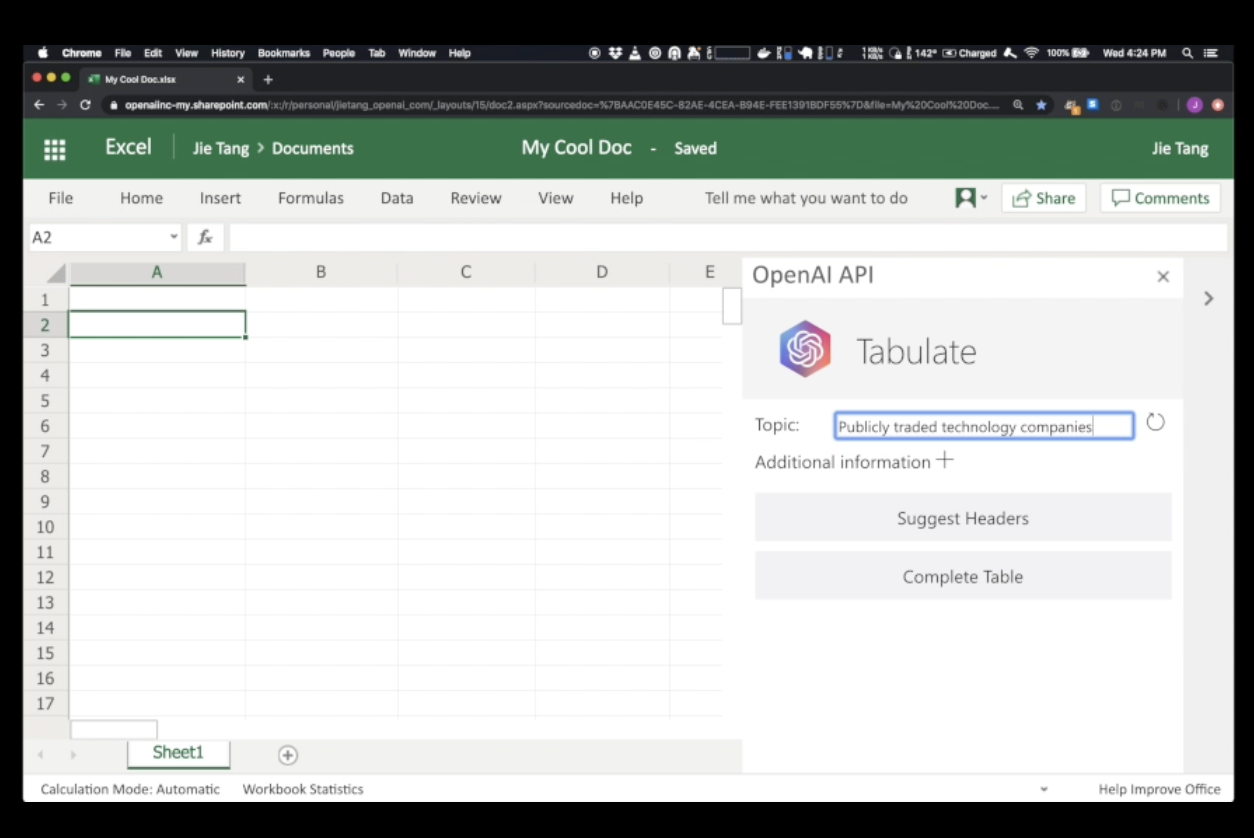Open macOS Notification Center icon

click(x=1211, y=53)
